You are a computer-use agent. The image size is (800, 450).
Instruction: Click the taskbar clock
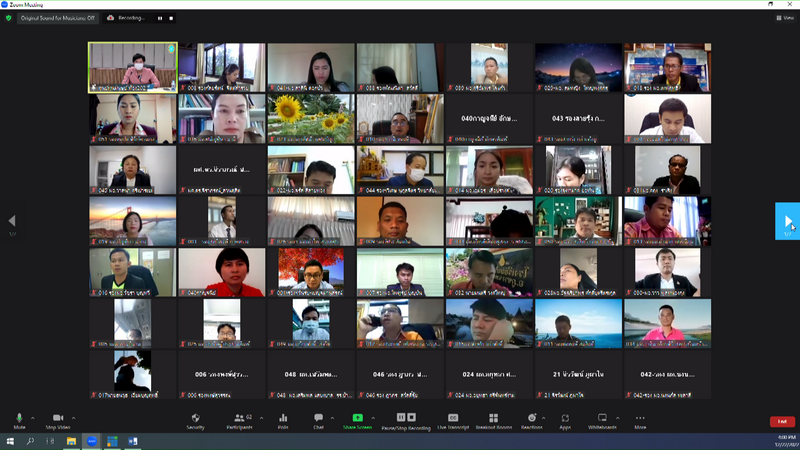(x=786, y=441)
